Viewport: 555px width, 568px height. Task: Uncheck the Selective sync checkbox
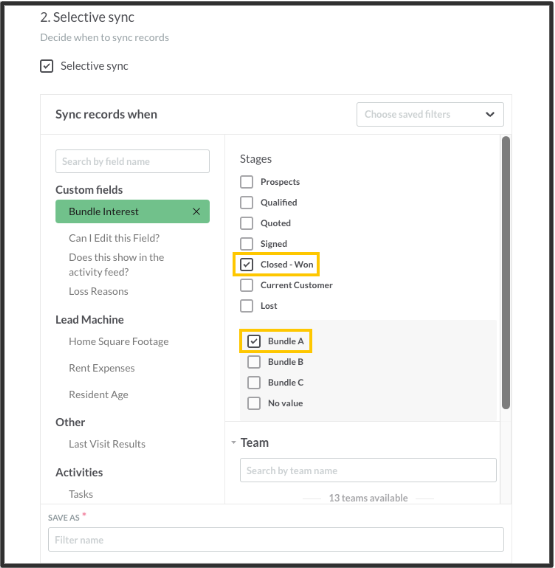tap(47, 66)
